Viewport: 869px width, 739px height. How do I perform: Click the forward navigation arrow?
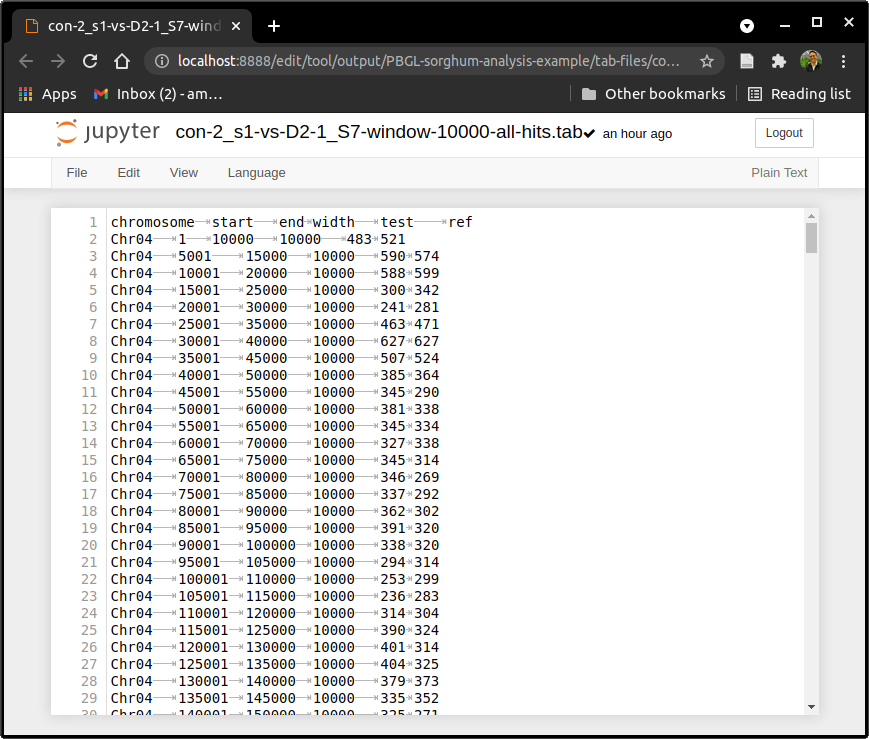coord(58,61)
